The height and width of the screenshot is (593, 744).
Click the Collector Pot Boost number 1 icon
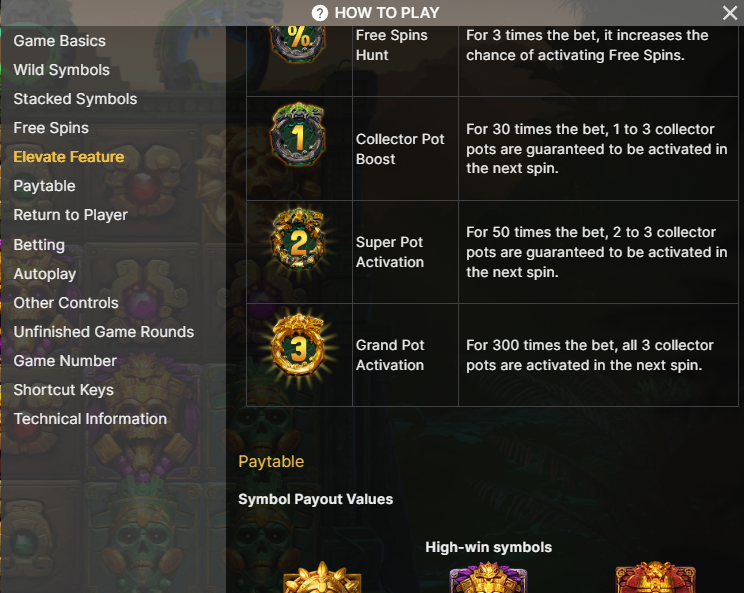[298, 136]
